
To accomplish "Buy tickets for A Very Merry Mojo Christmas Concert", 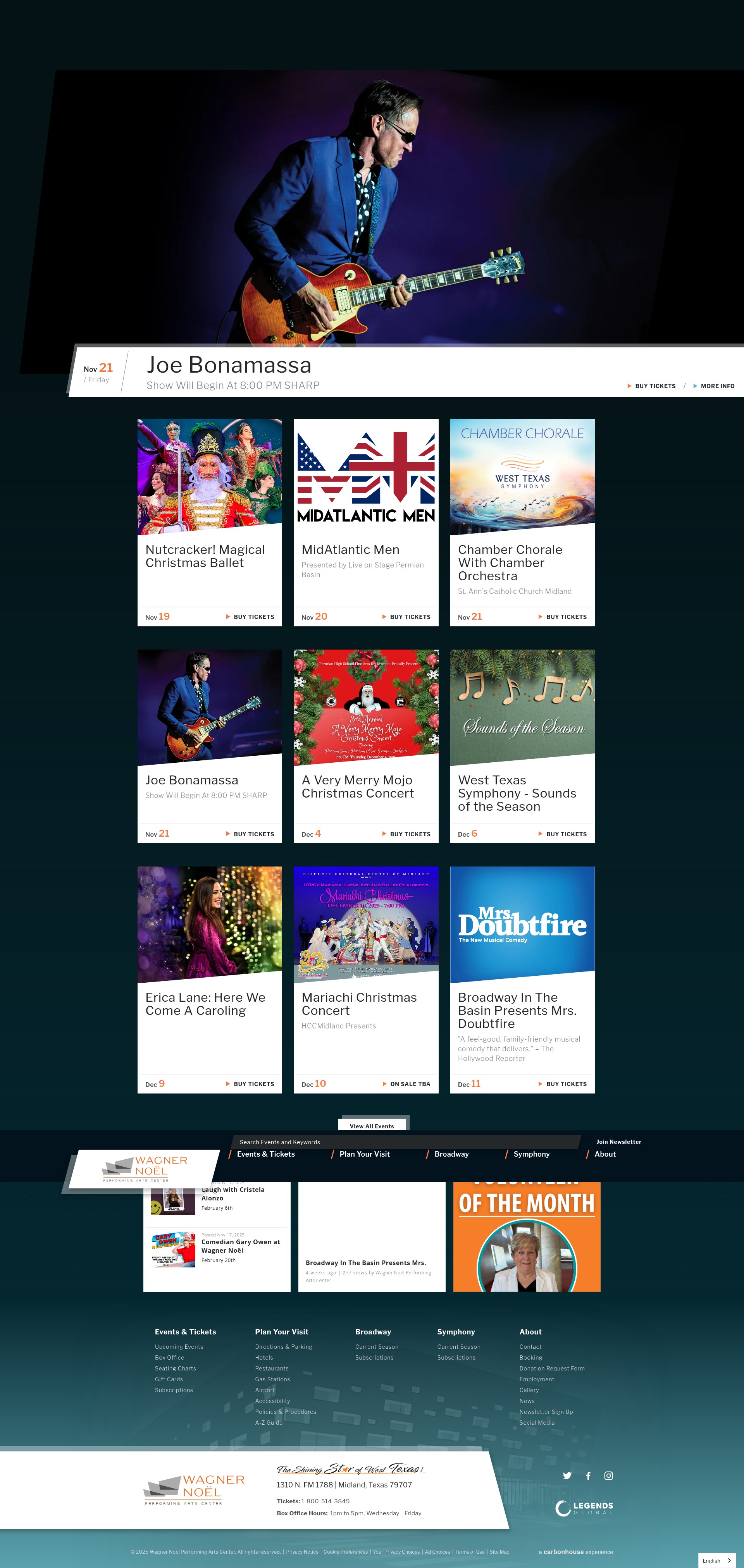I will (406, 834).
